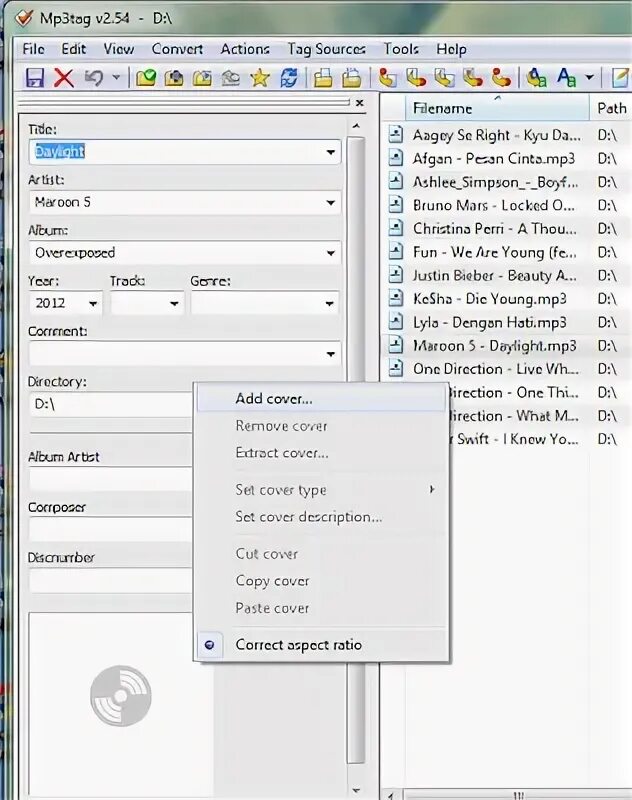The width and height of the screenshot is (632, 800).
Task: Open the Comment field dropdown
Action: (x=331, y=354)
